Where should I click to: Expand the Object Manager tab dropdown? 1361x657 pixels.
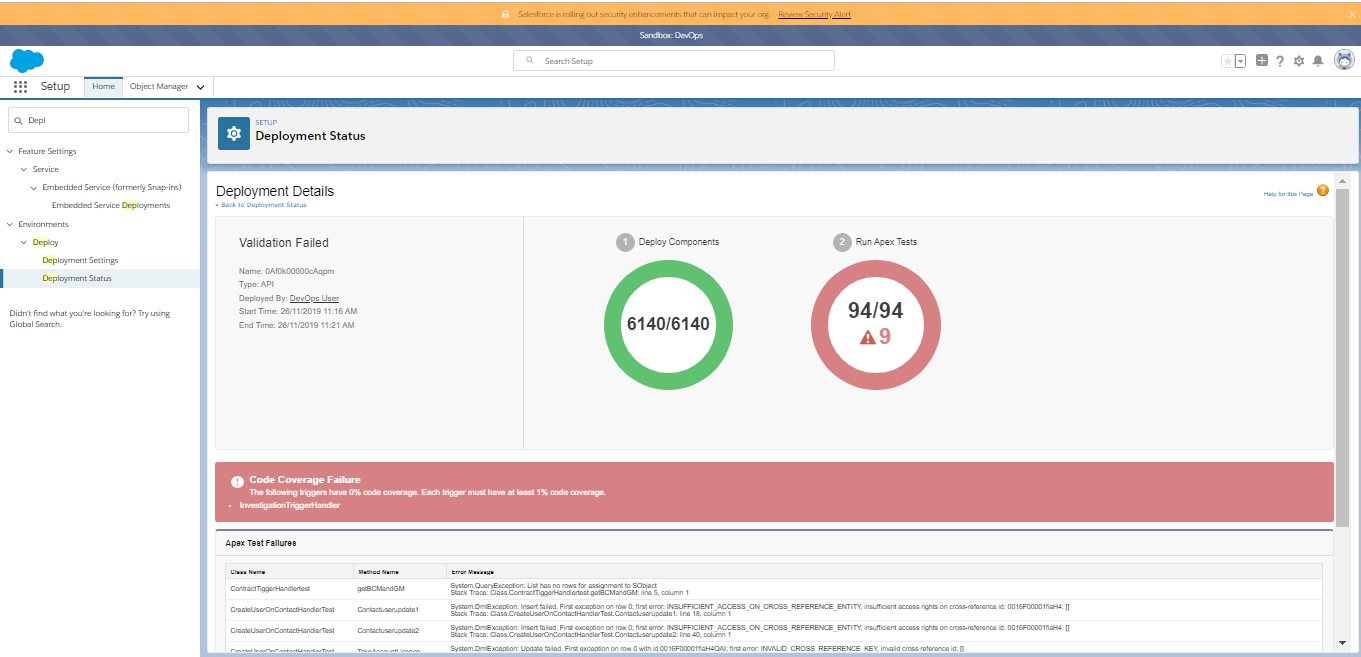tap(200, 87)
